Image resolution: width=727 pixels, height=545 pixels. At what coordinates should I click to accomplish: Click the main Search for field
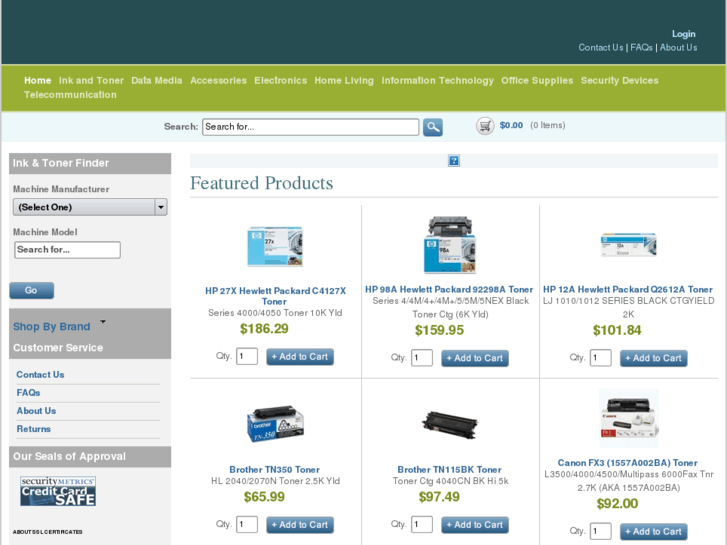click(x=311, y=127)
